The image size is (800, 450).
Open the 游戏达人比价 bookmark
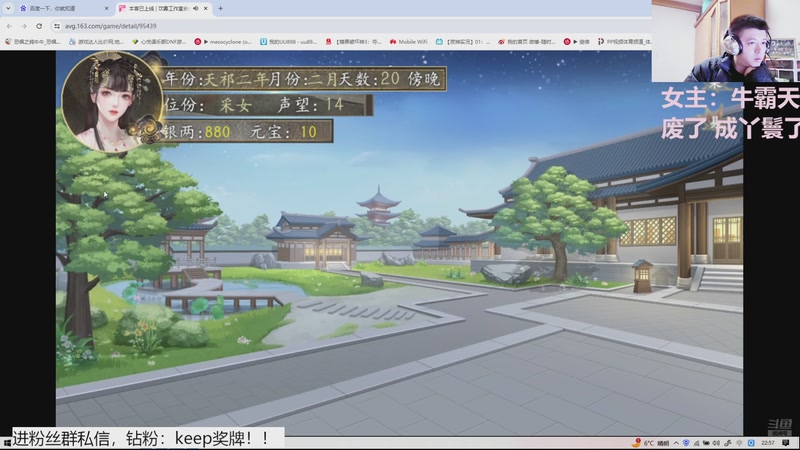pos(96,42)
